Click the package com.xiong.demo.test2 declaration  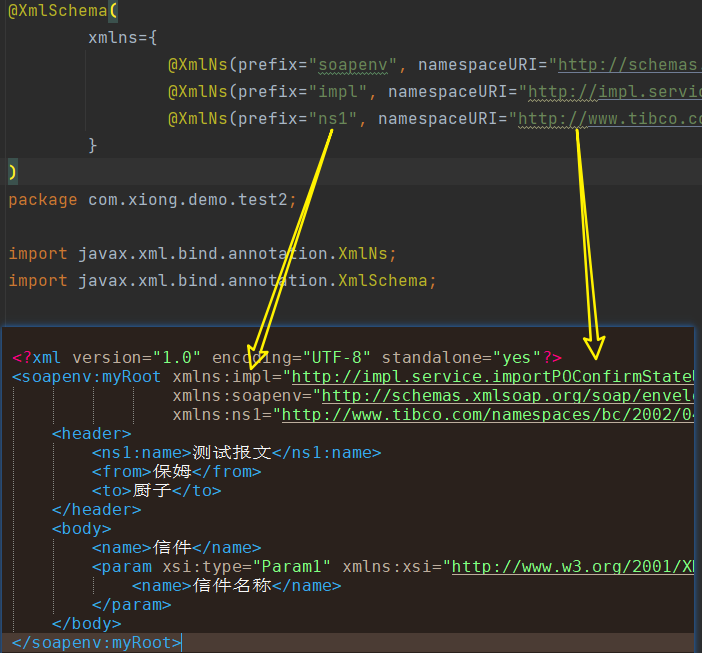tap(152, 200)
